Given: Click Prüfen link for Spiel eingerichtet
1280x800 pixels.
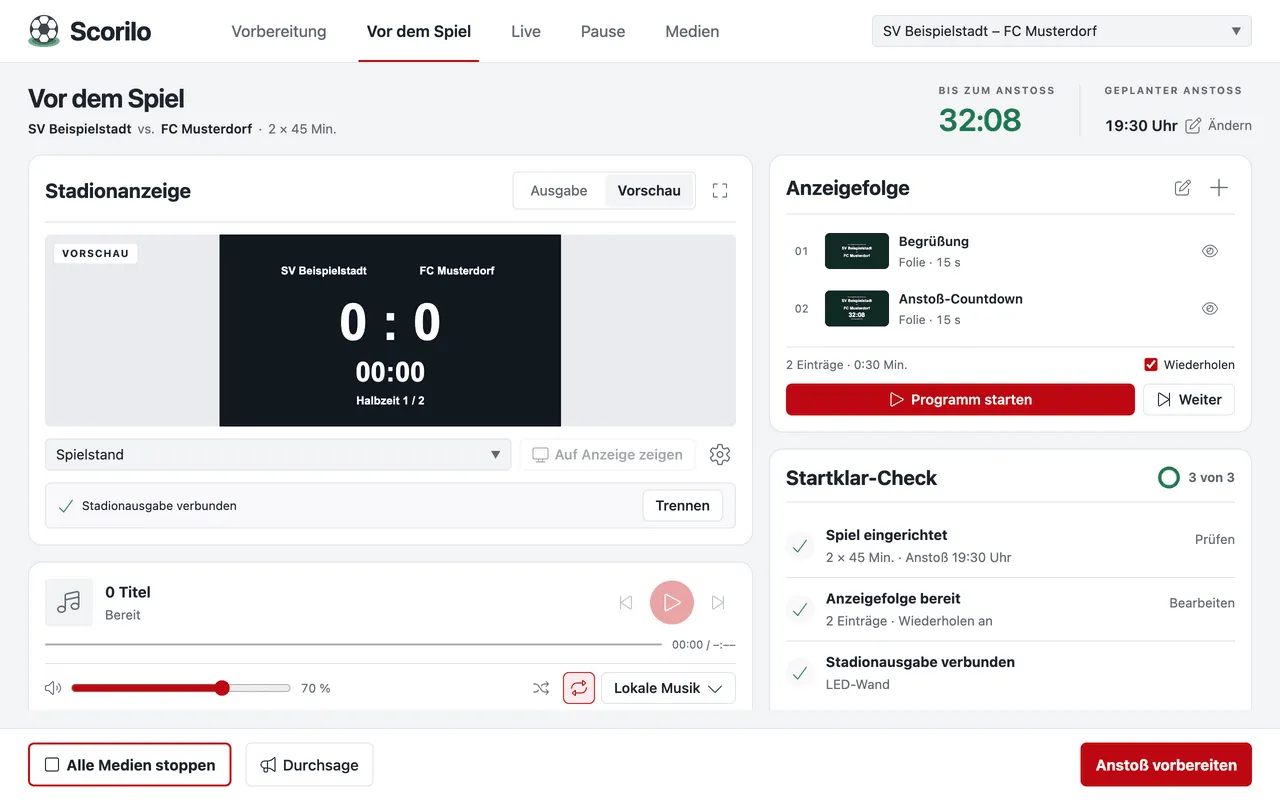Looking at the screenshot, I should [1215, 539].
